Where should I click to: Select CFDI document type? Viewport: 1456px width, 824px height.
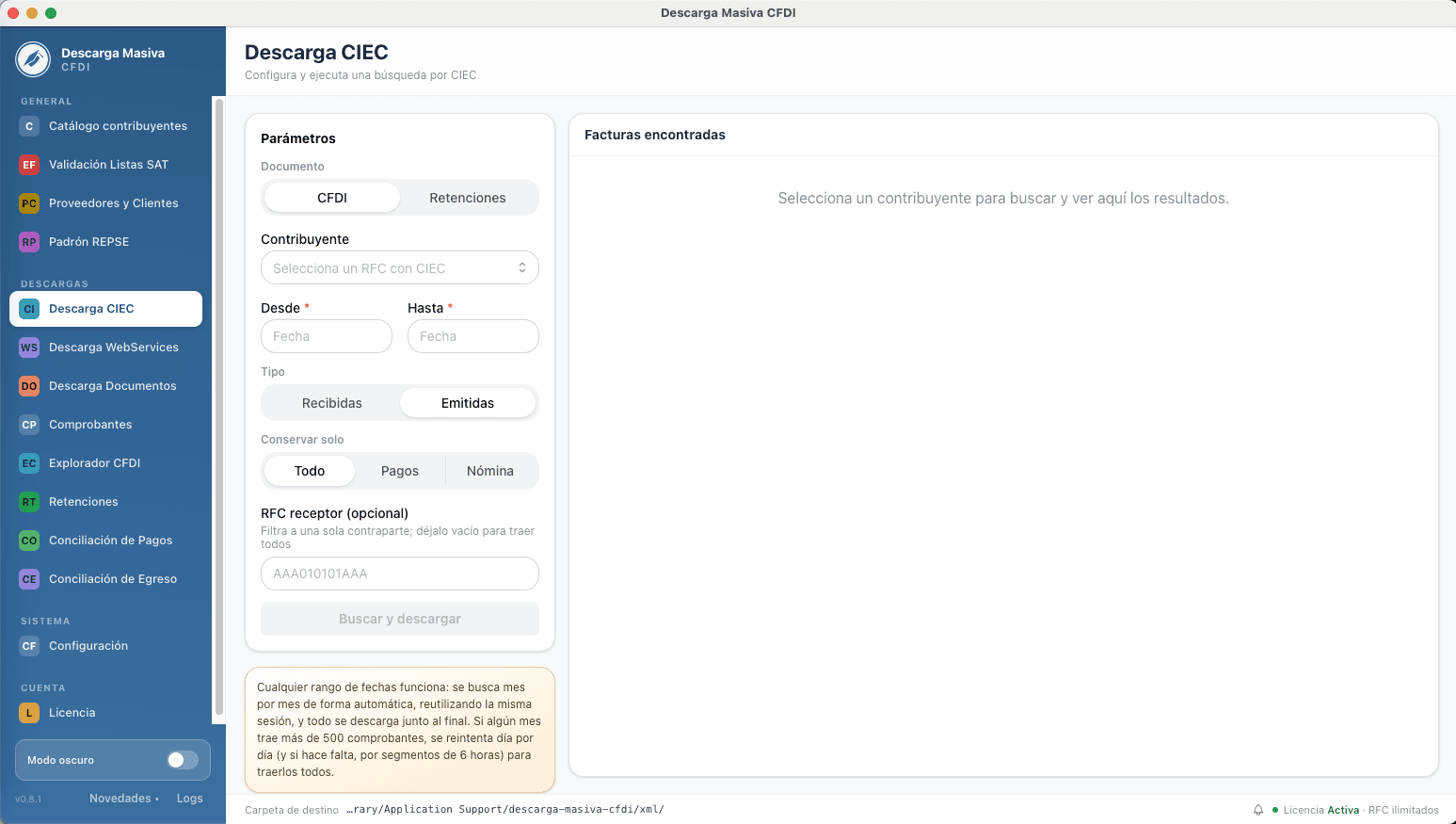tap(332, 198)
